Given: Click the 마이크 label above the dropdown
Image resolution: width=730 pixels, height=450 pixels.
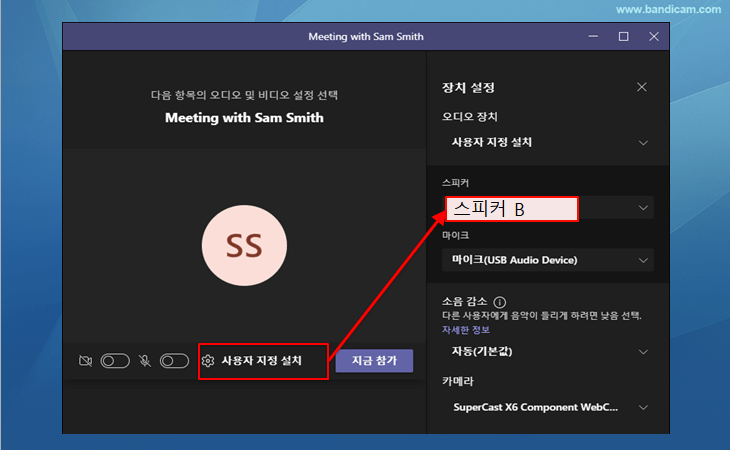Looking at the screenshot, I should pos(455,235).
